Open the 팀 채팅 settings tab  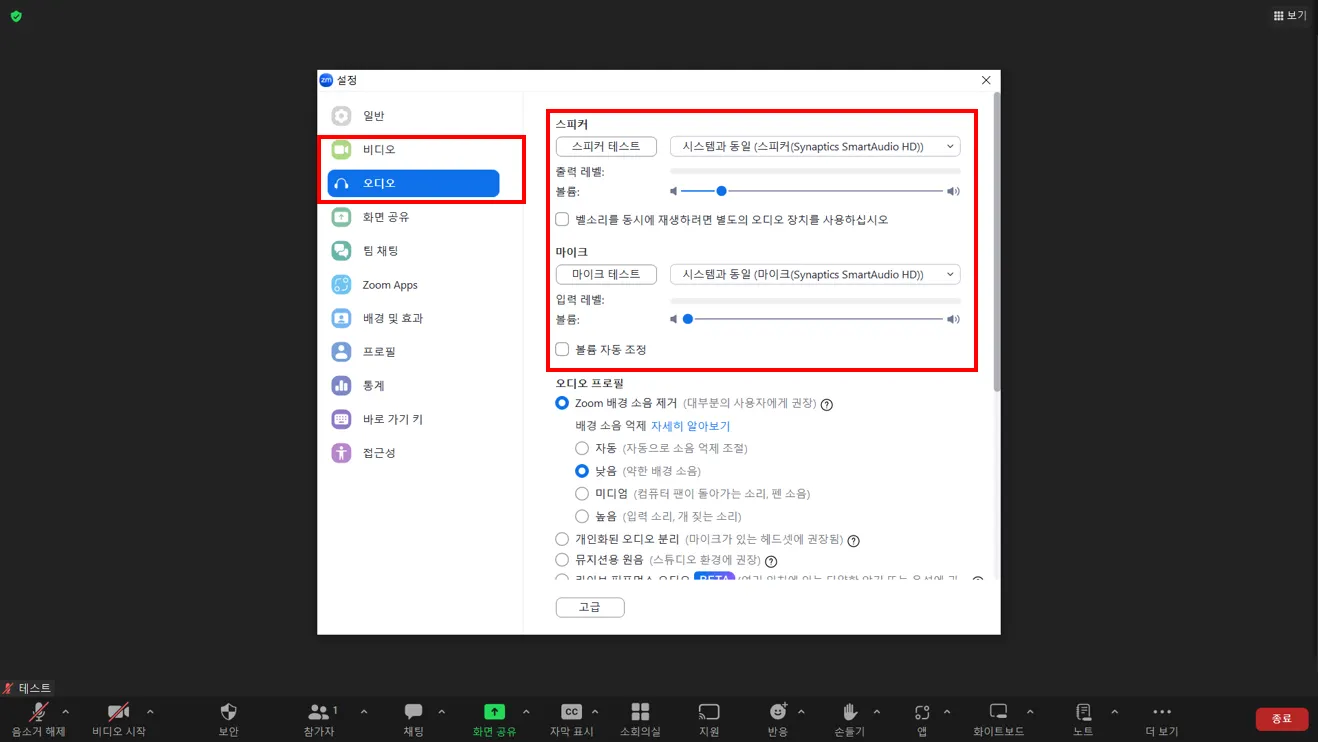(413, 251)
